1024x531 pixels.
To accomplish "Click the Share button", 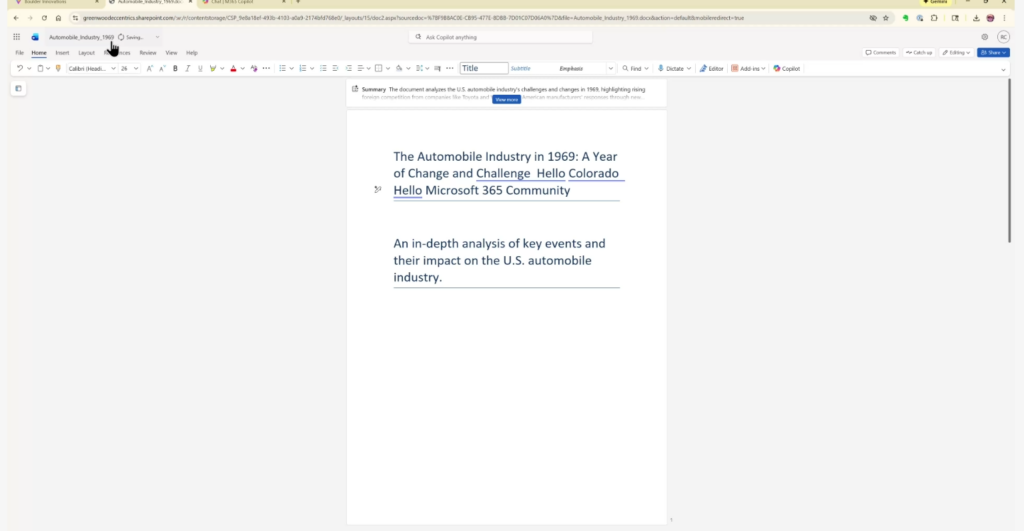I will click(x=993, y=52).
